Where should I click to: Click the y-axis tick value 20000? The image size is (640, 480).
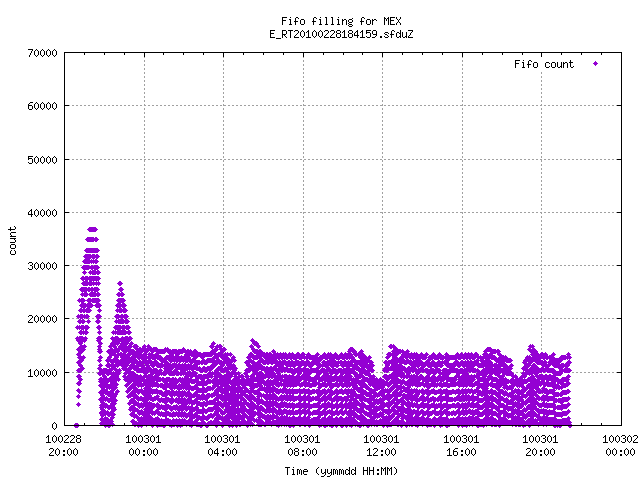[x=42, y=319]
